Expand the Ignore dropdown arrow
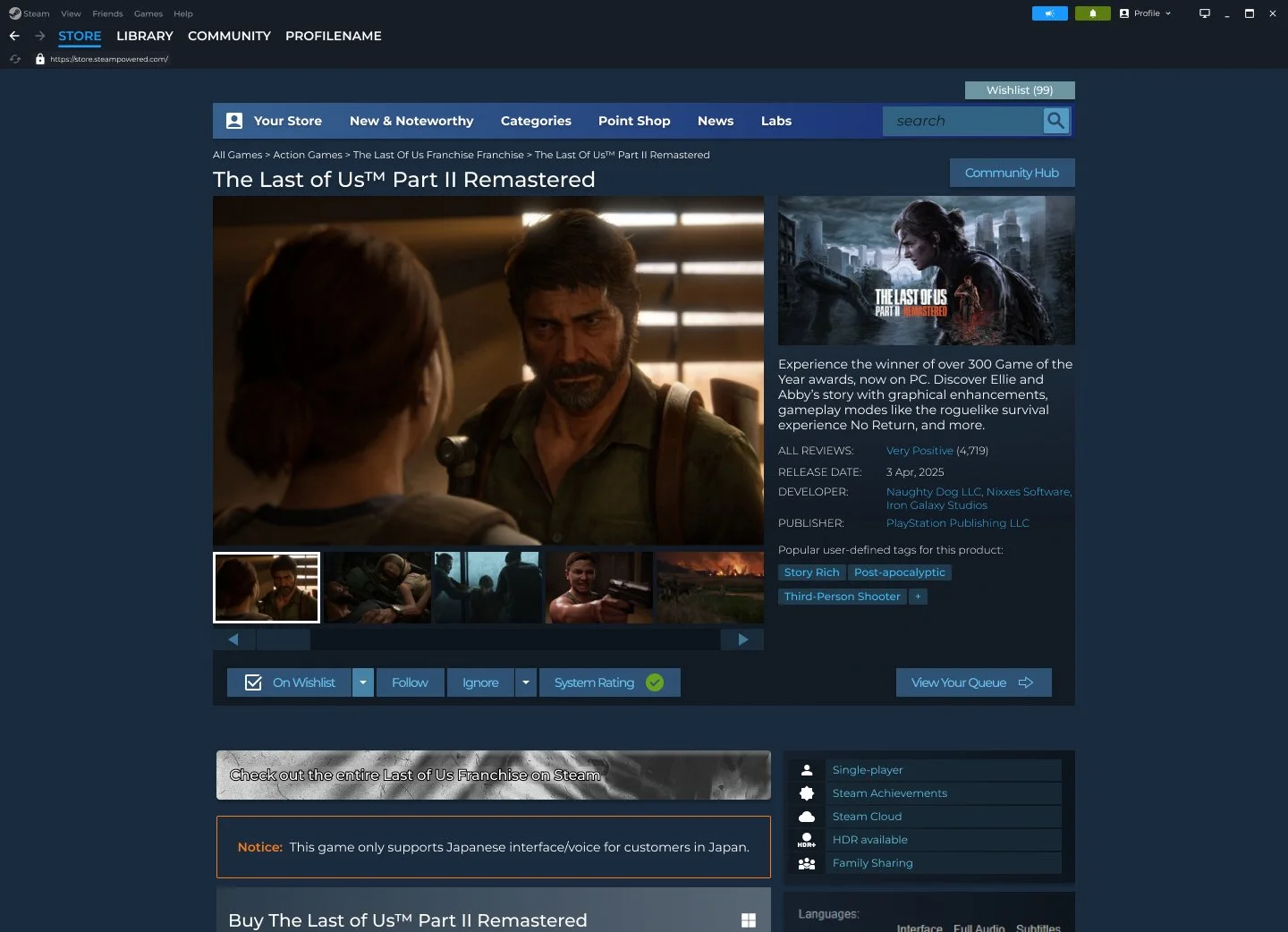The width and height of the screenshot is (1288, 932). click(526, 682)
